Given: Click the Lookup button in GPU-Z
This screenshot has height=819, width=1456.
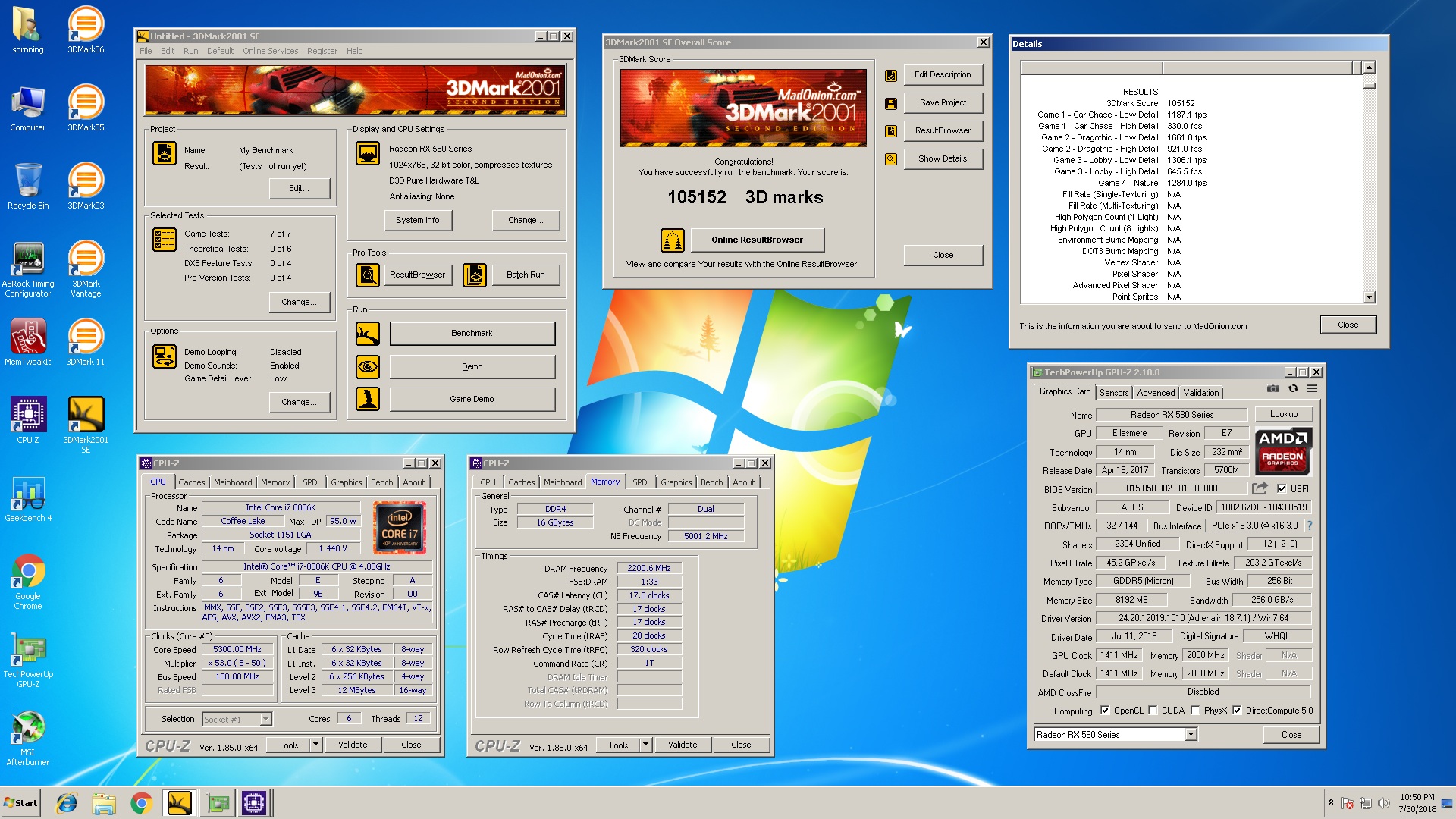Looking at the screenshot, I should (1284, 414).
